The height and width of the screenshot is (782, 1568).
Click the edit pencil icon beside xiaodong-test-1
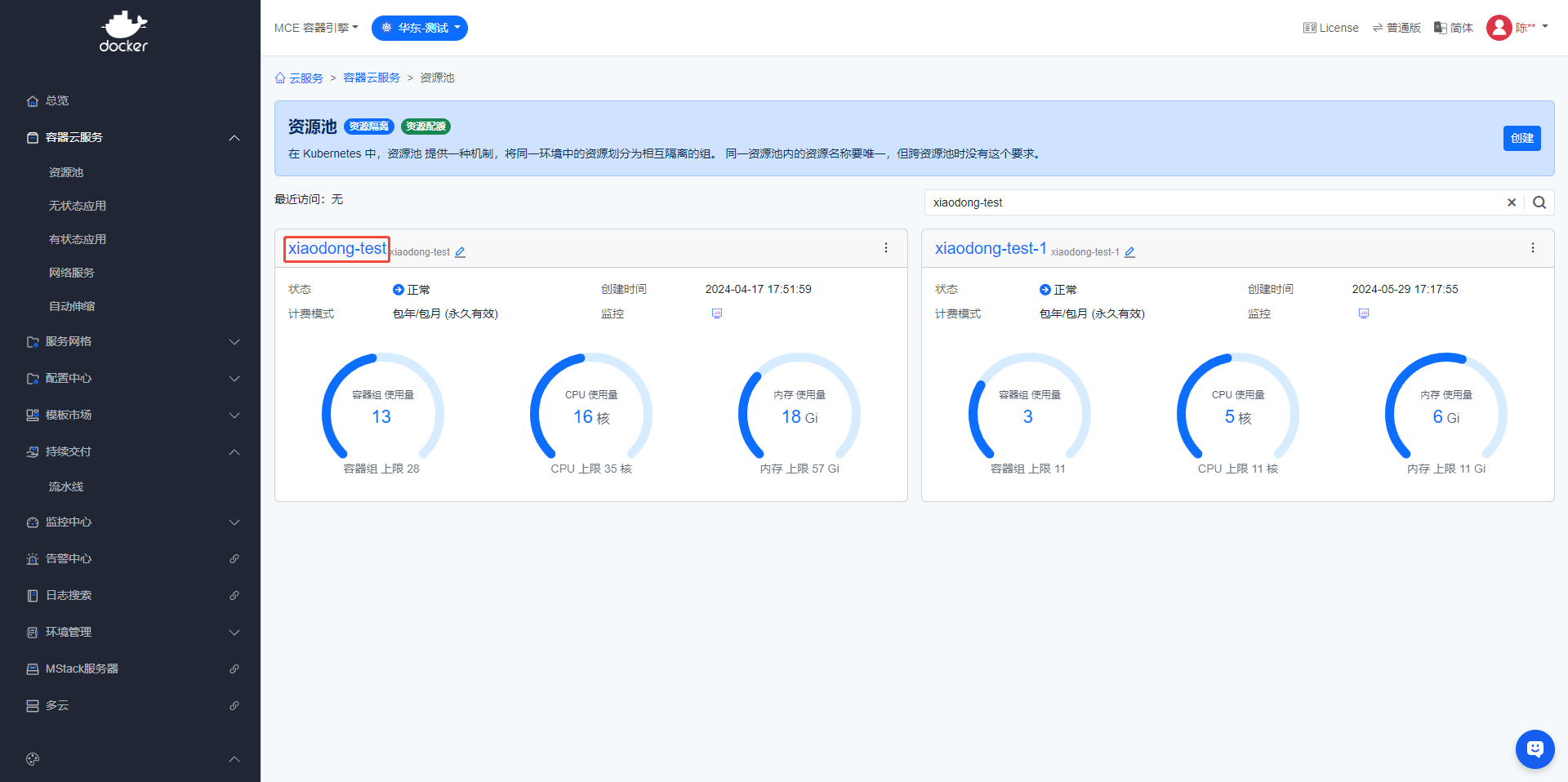pyautogui.click(x=1129, y=252)
